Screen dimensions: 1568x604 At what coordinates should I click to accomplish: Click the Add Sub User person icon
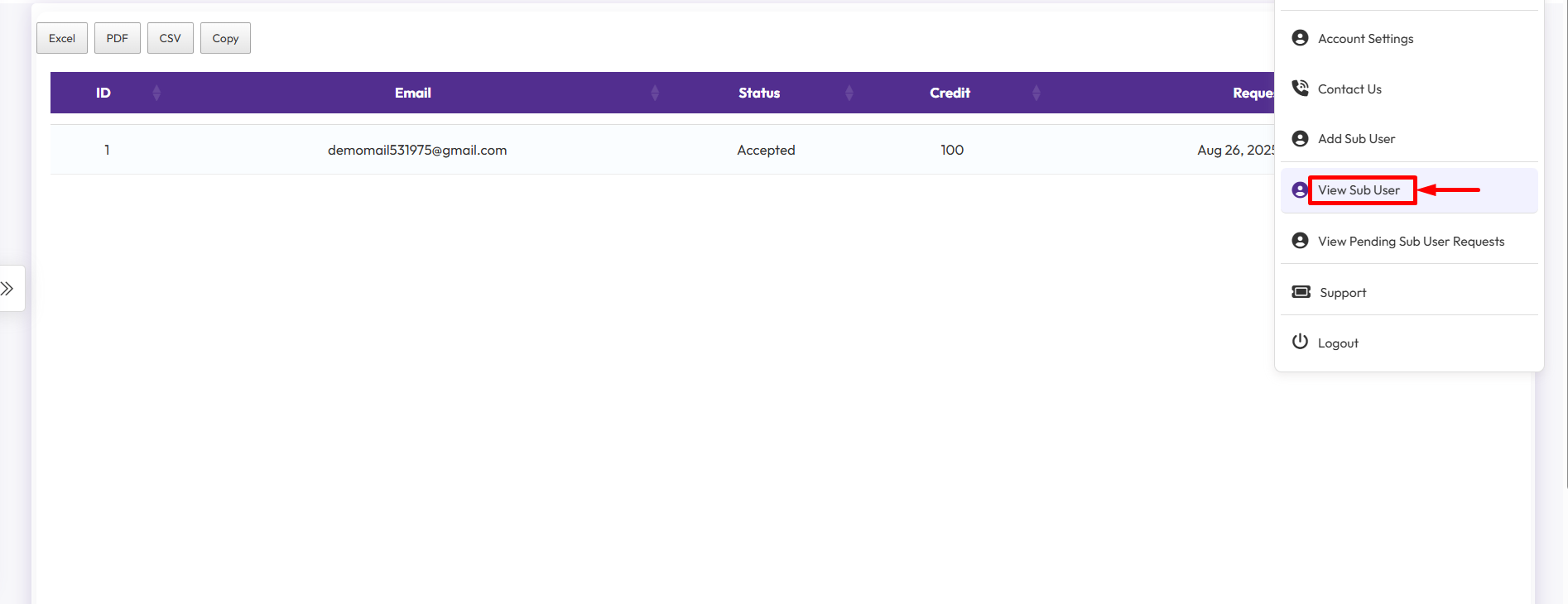pyautogui.click(x=1300, y=139)
